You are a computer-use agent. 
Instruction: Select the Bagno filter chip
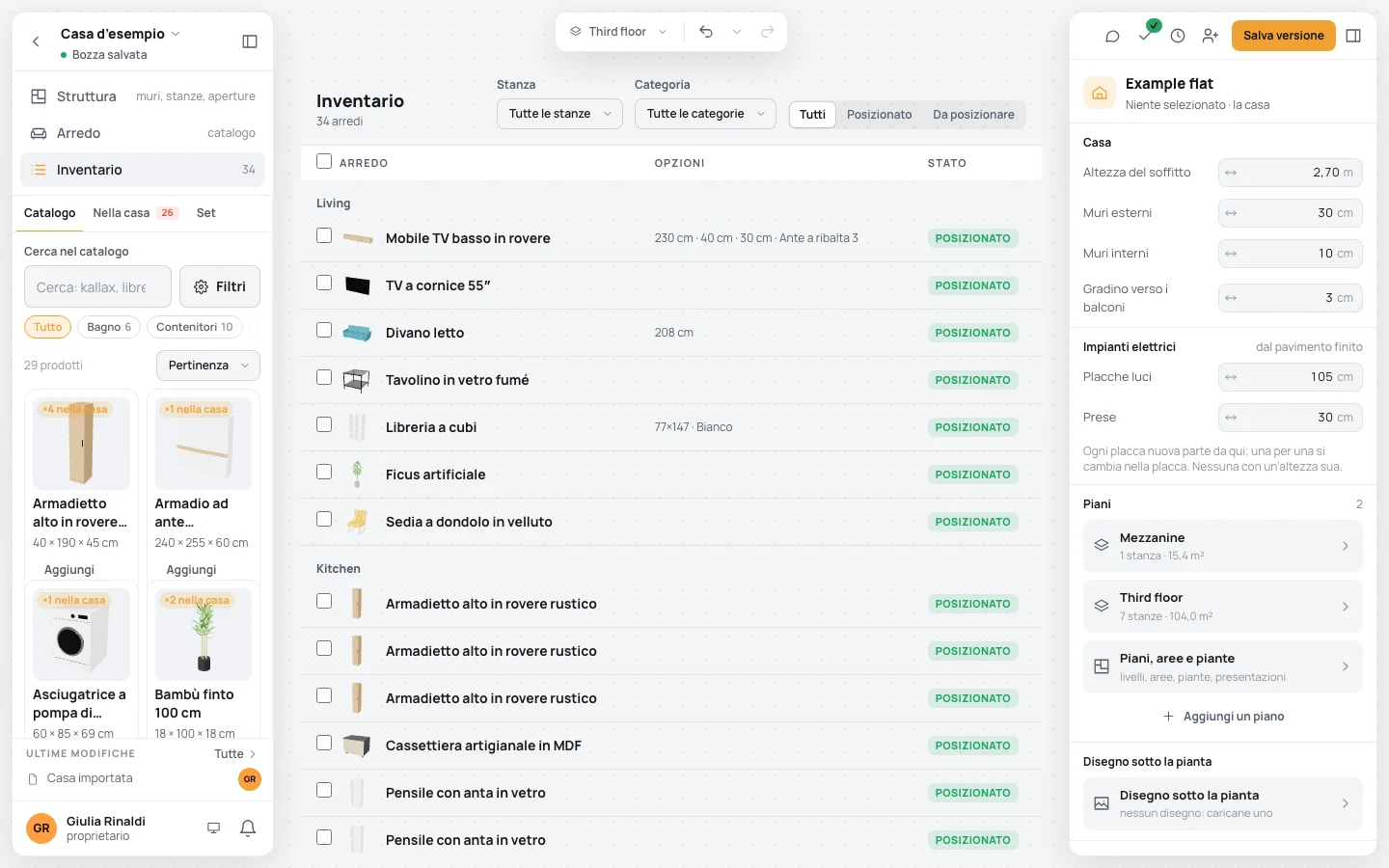coord(109,327)
